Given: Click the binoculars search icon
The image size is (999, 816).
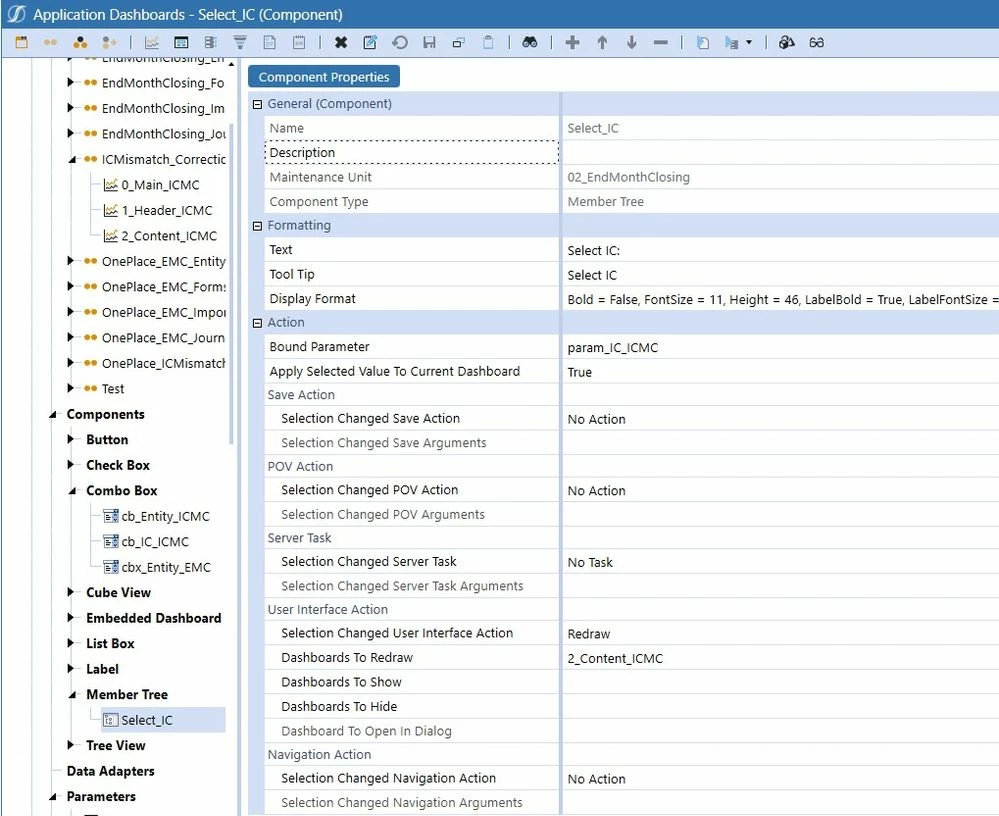Looking at the screenshot, I should pyautogui.click(x=529, y=43).
